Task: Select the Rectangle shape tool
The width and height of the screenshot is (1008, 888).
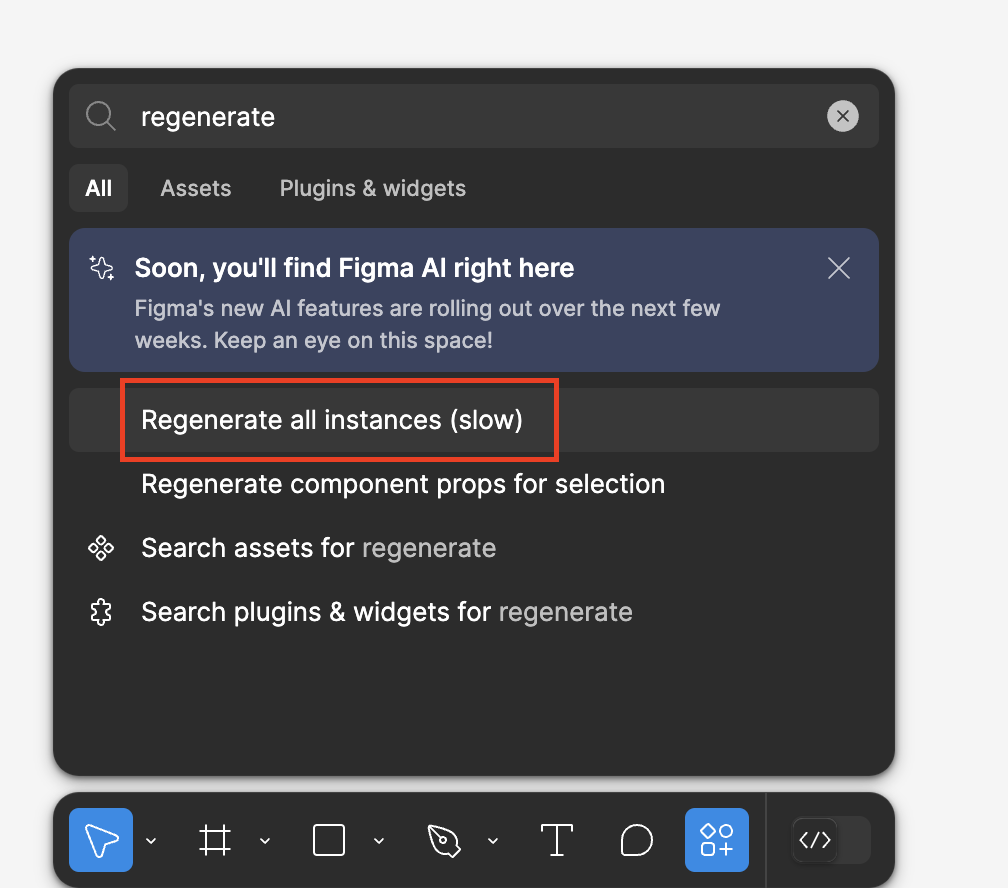Action: click(328, 840)
